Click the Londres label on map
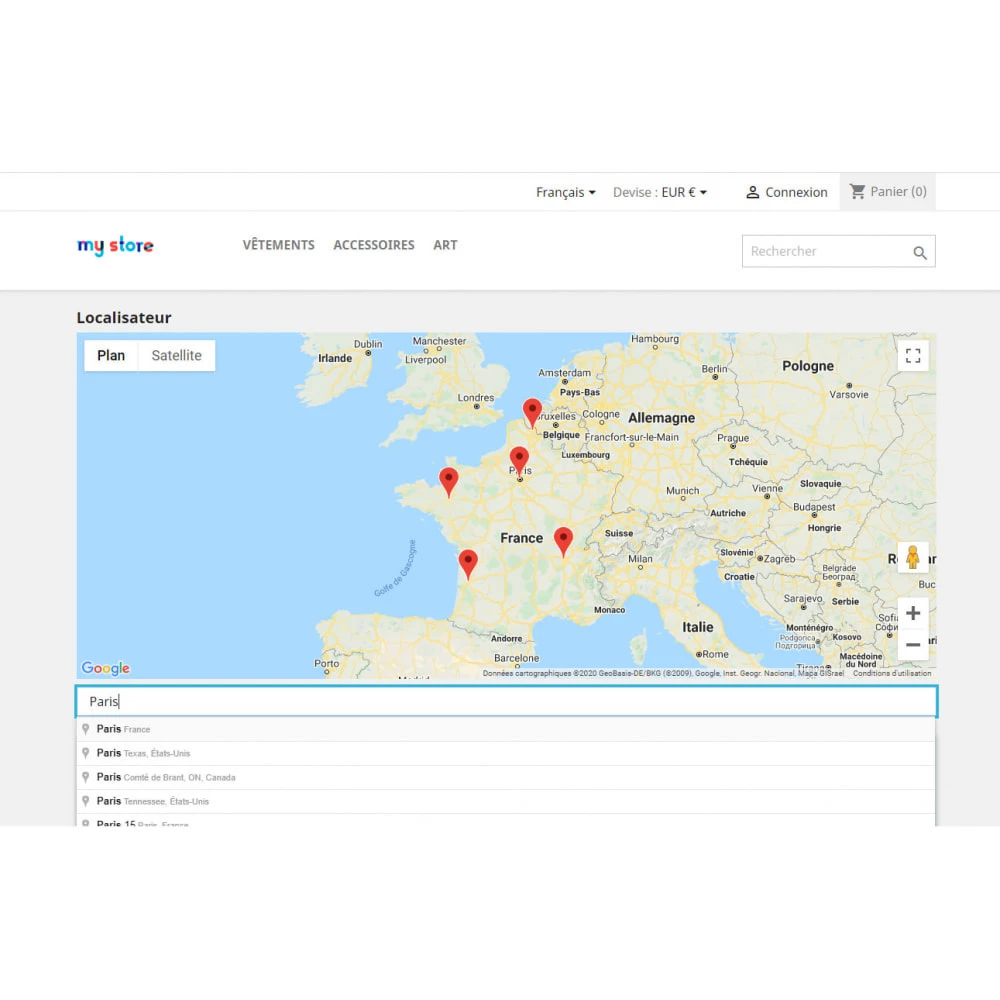The height and width of the screenshot is (1000, 1000). [476, 397]
